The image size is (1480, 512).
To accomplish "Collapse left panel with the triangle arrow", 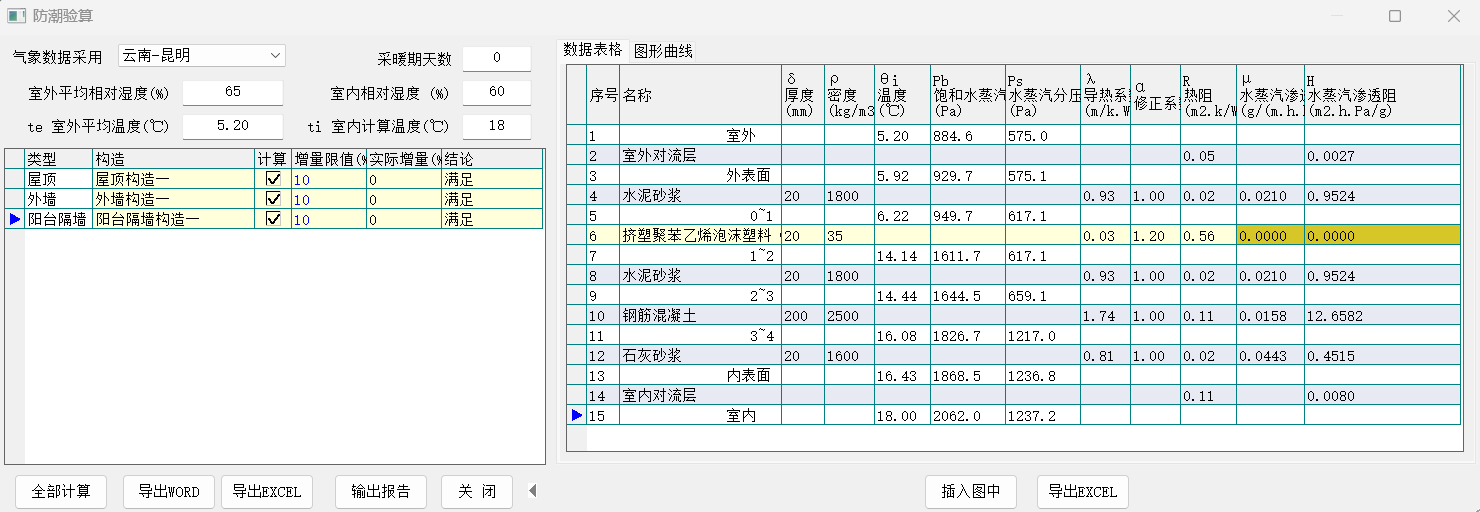I will tap(532, 491).
